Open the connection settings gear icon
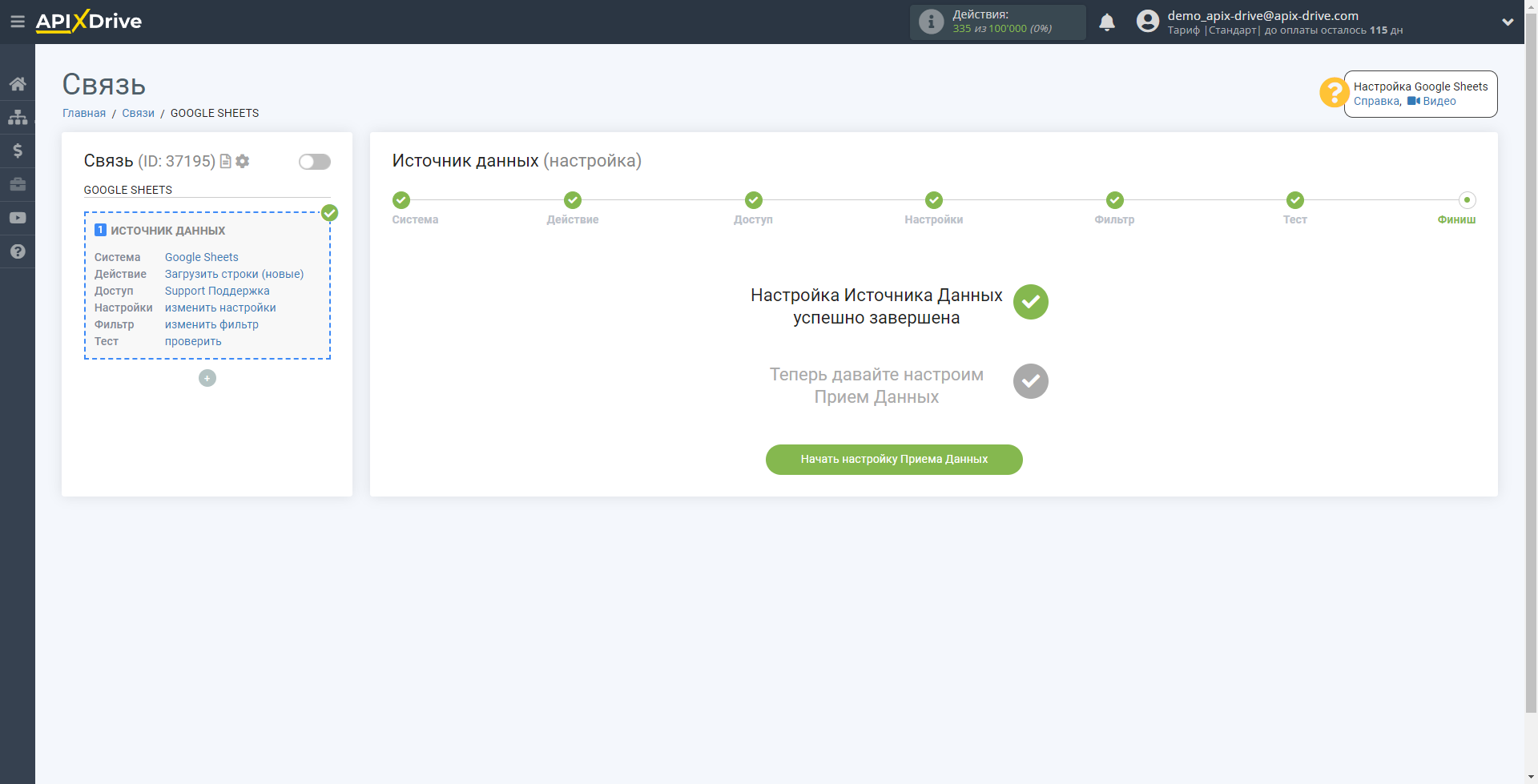This screenshot has width=1538, height=784. pyautogui.click(x=243, y=161)
